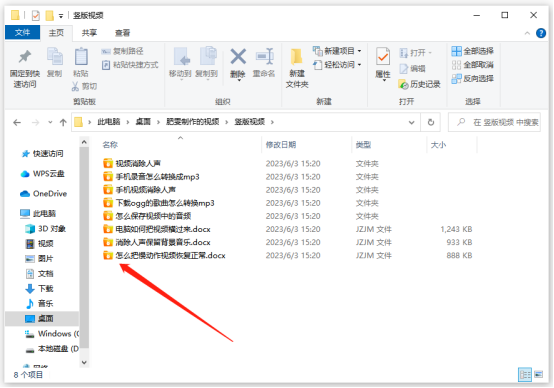Select 快速访问 in the navigation pane

pos(43,154)
